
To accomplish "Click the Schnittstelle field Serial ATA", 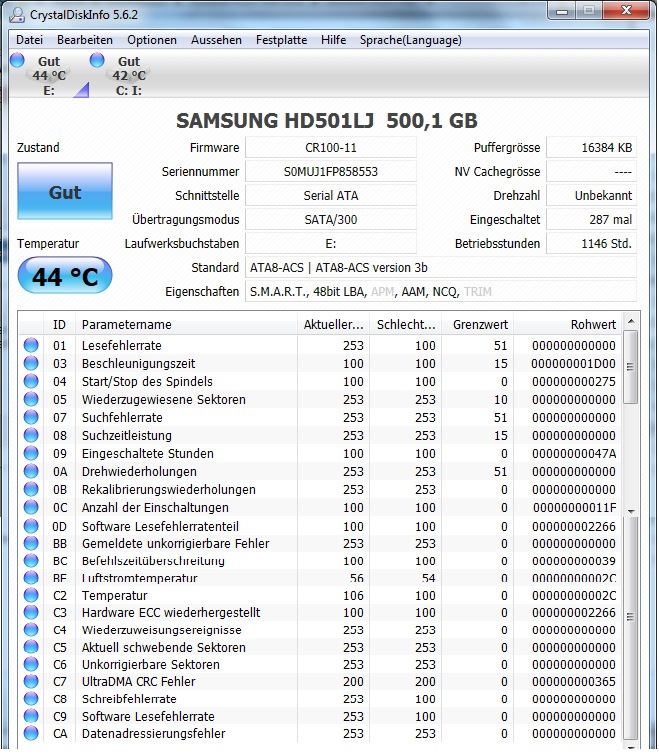I will click(x=331, y=196).
